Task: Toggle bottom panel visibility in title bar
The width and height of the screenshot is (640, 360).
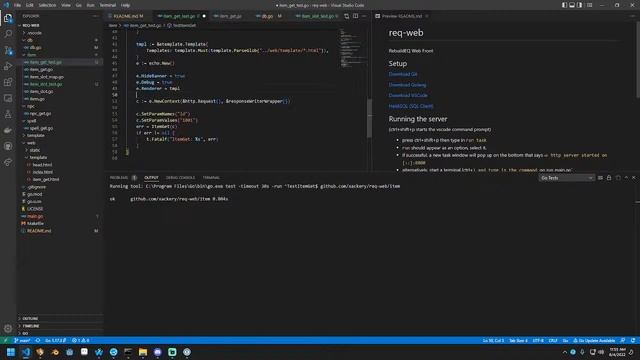Action: click(572, 5)
